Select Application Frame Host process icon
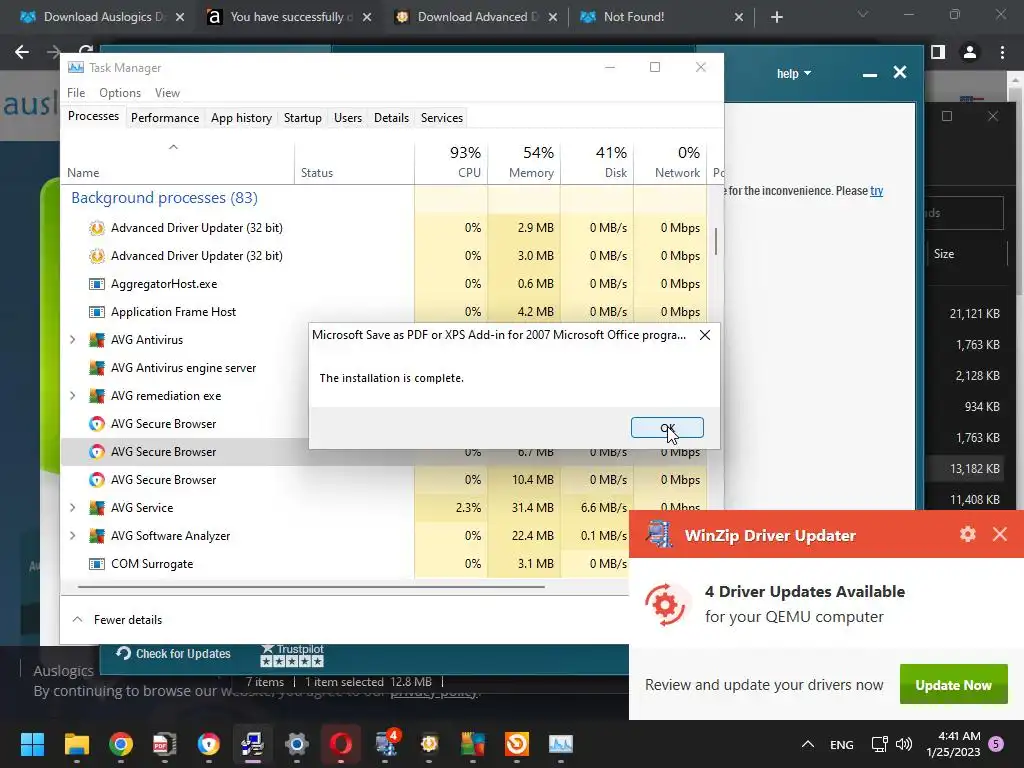Screen dimensions: 1024x768 click(x=97, y=312)
